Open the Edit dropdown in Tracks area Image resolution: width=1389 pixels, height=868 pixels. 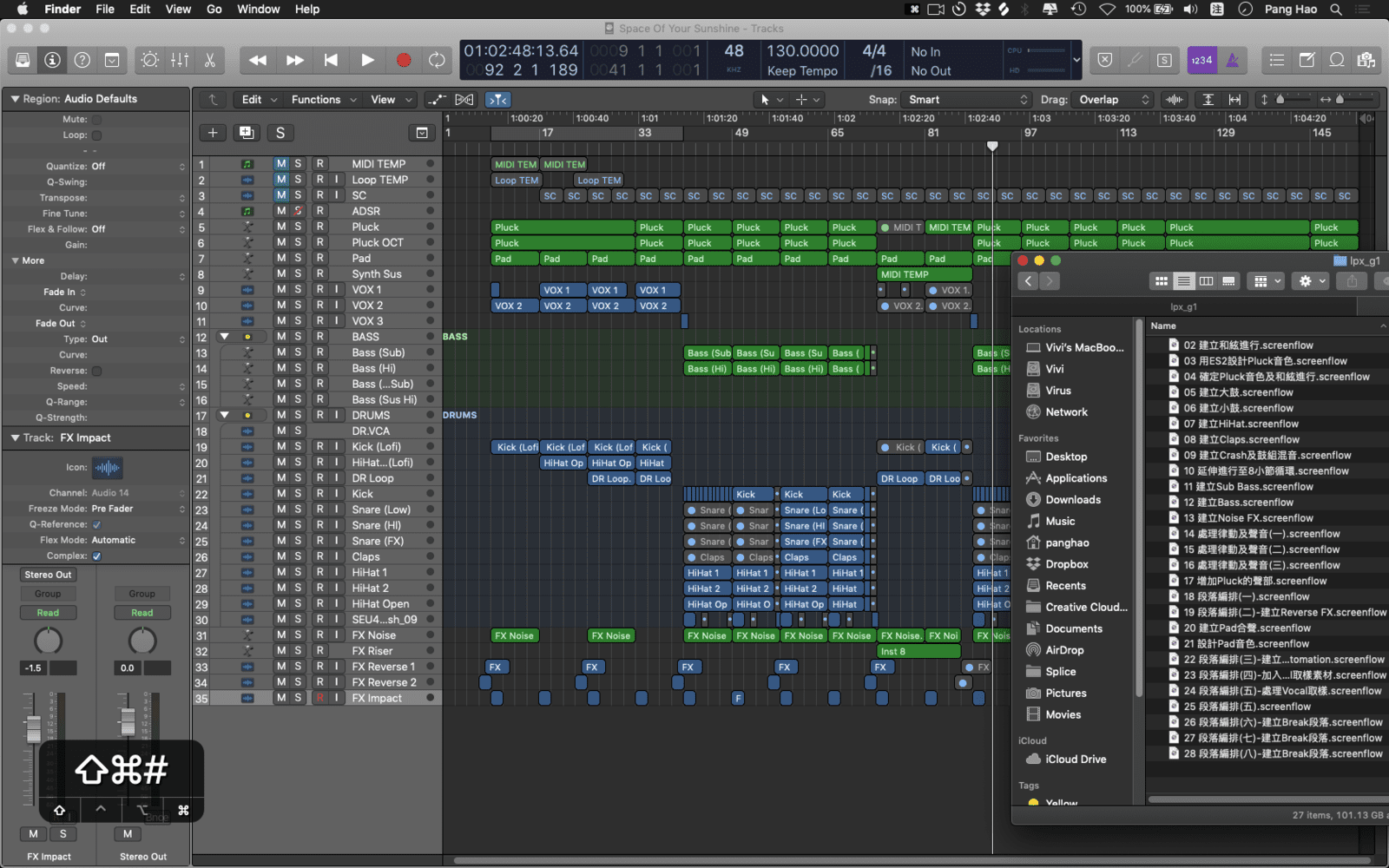coord(260,100)
